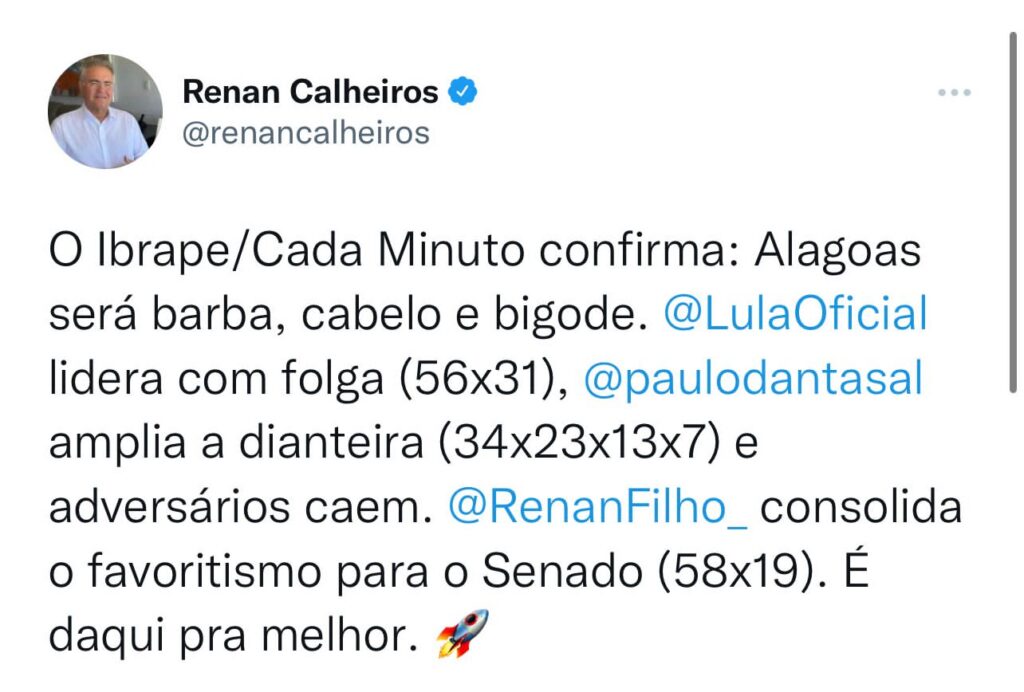This screenshot has width=1024, height=692.
Task: Click the Renan Calheiros display name
Action: point(310,93)
